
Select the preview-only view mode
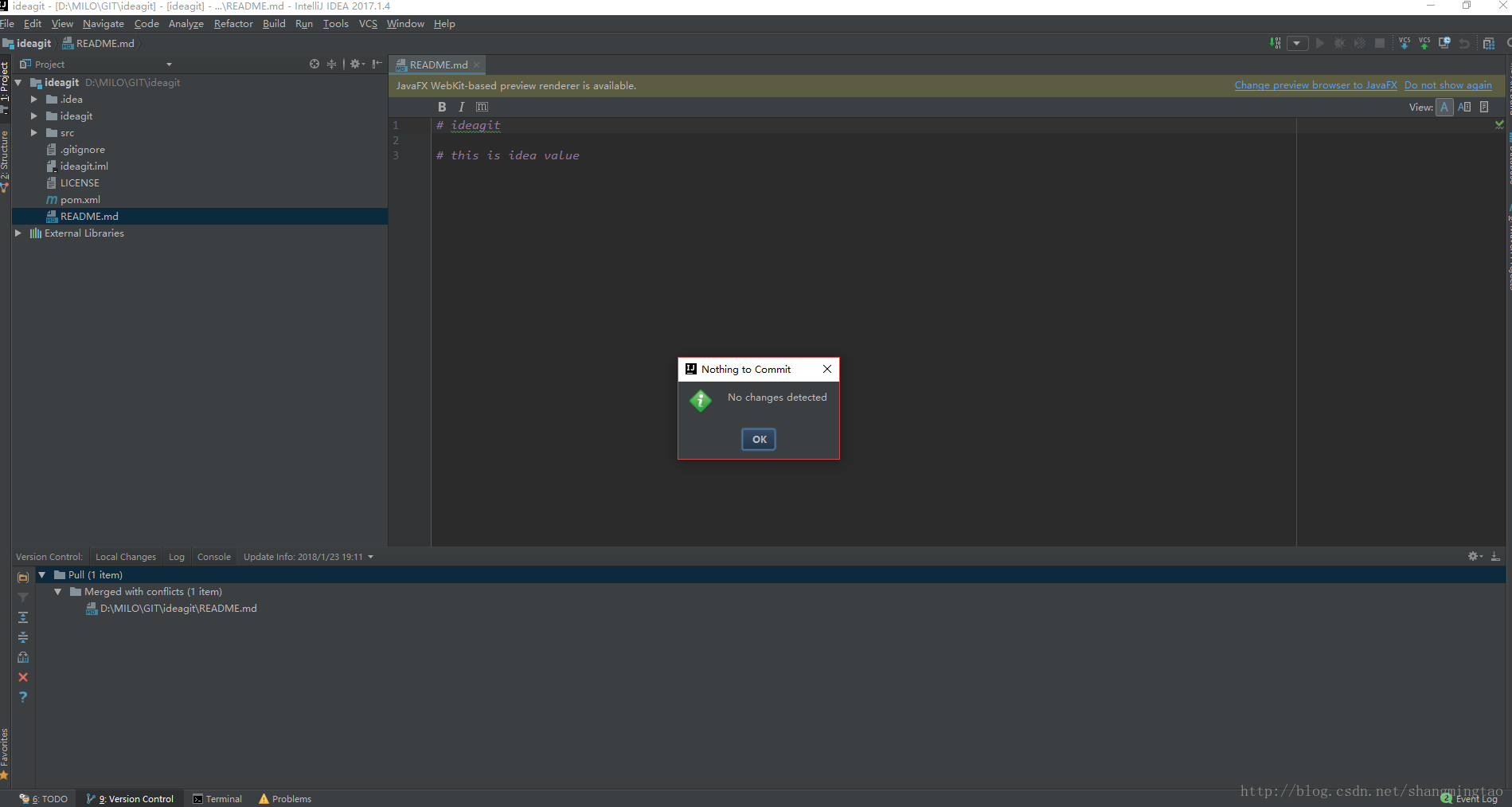click(x=1484, y=107)
